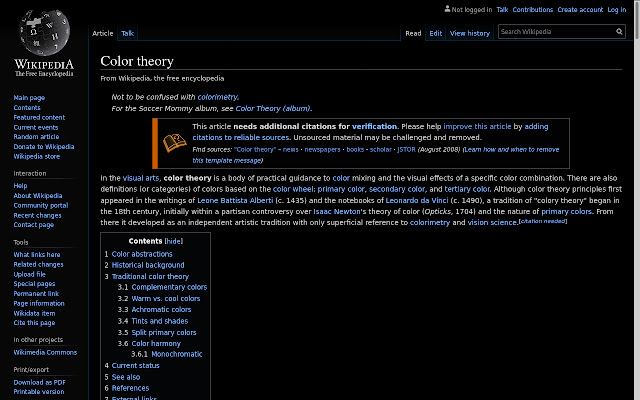Go to Main page in sidebar
This screenshot has width=640, height=400.
tap(29, 98)
